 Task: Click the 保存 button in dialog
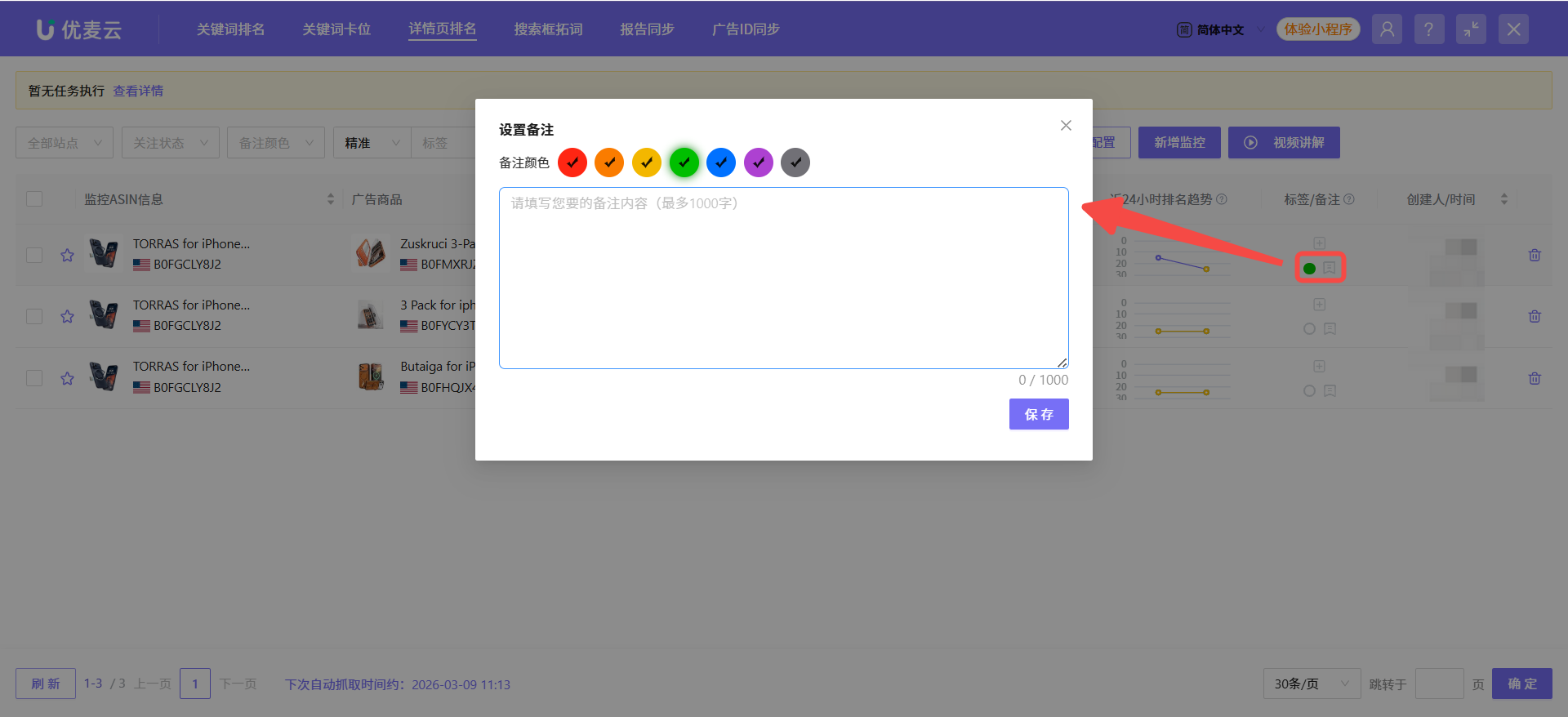coord(1038,414)
